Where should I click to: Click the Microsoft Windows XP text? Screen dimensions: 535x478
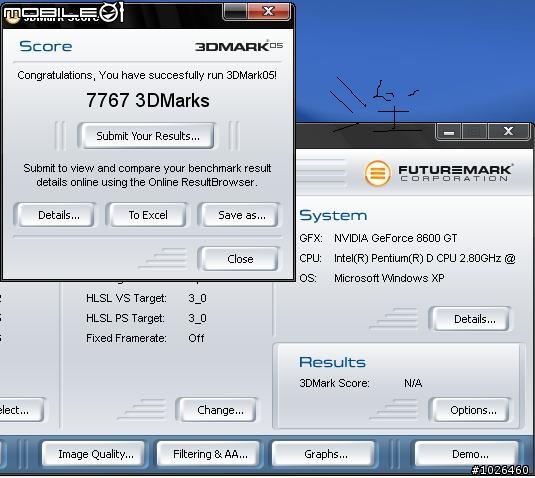[x=389, y=278]
